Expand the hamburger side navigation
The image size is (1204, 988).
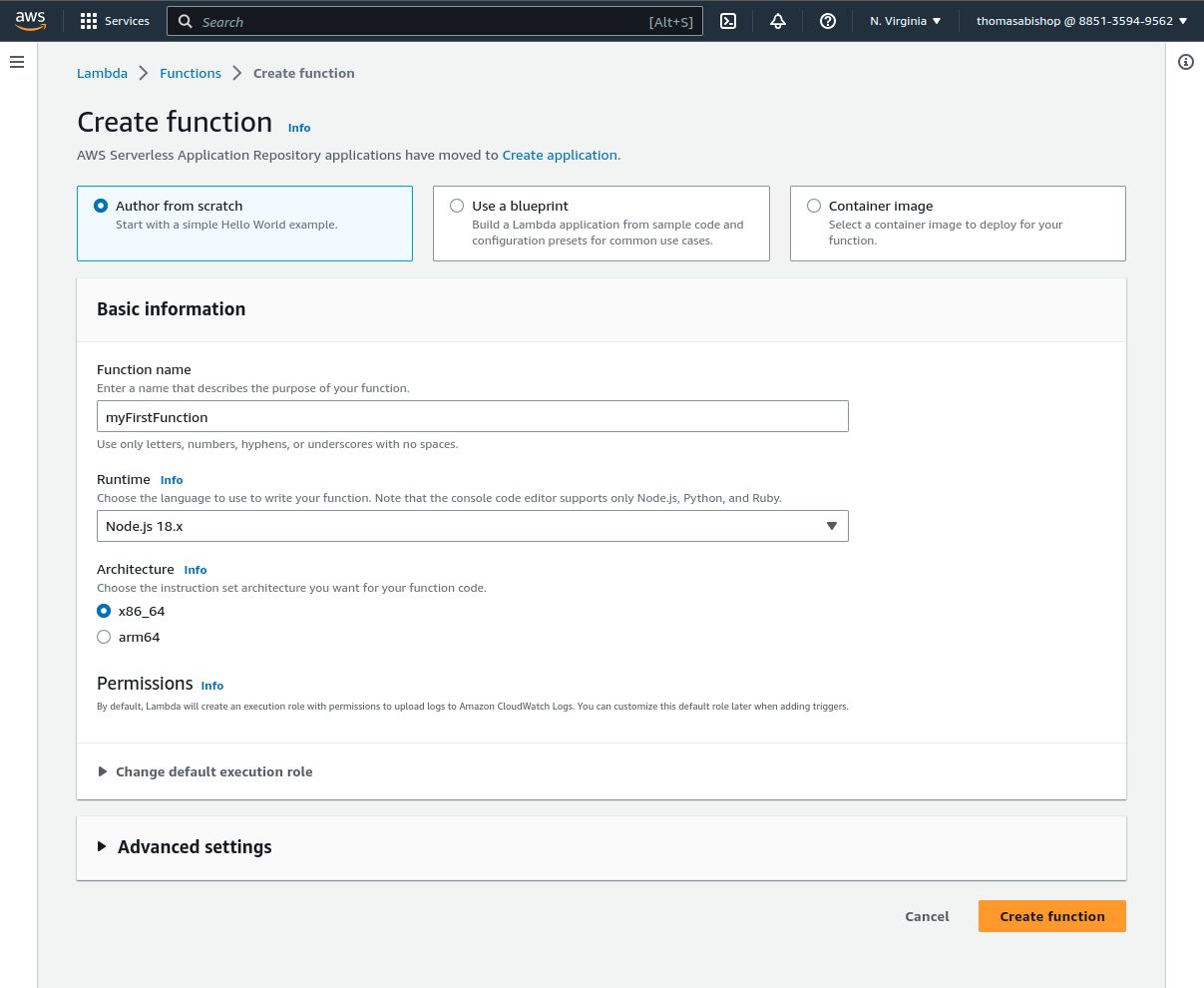click(17, 62)
